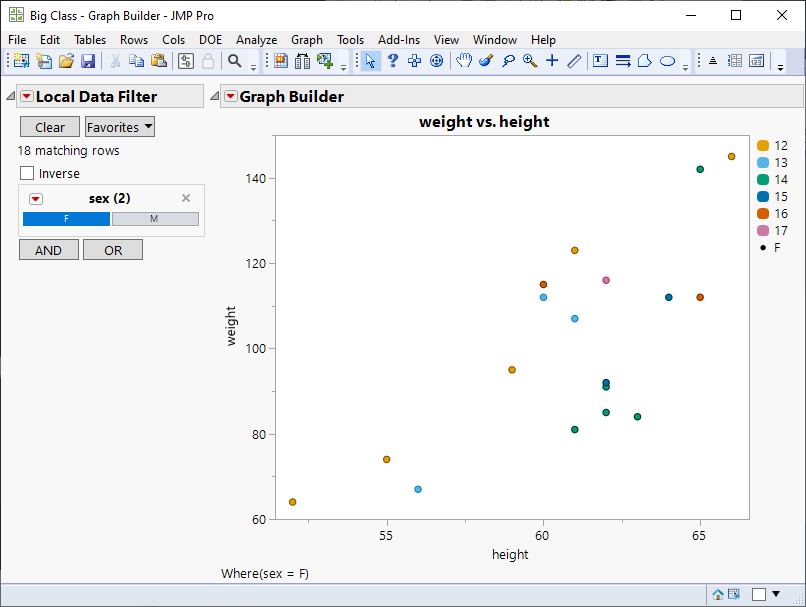Click the slider-style preferences toolbar icon
Image resolution: width=806 pixels, height=607 pixels.
[x=186, y=61]
